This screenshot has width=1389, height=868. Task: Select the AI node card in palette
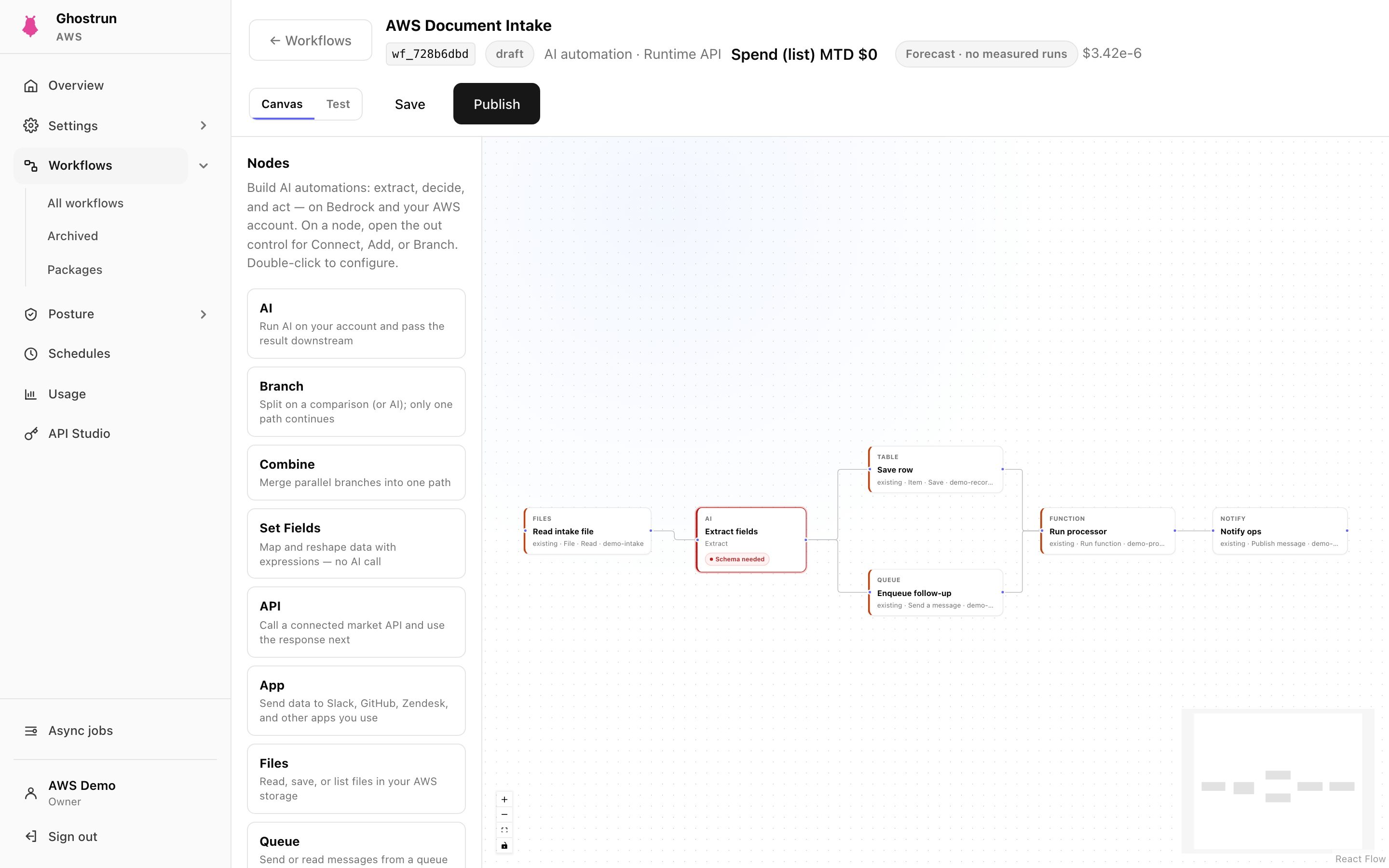pyautogui.click(x=356, y=324)
